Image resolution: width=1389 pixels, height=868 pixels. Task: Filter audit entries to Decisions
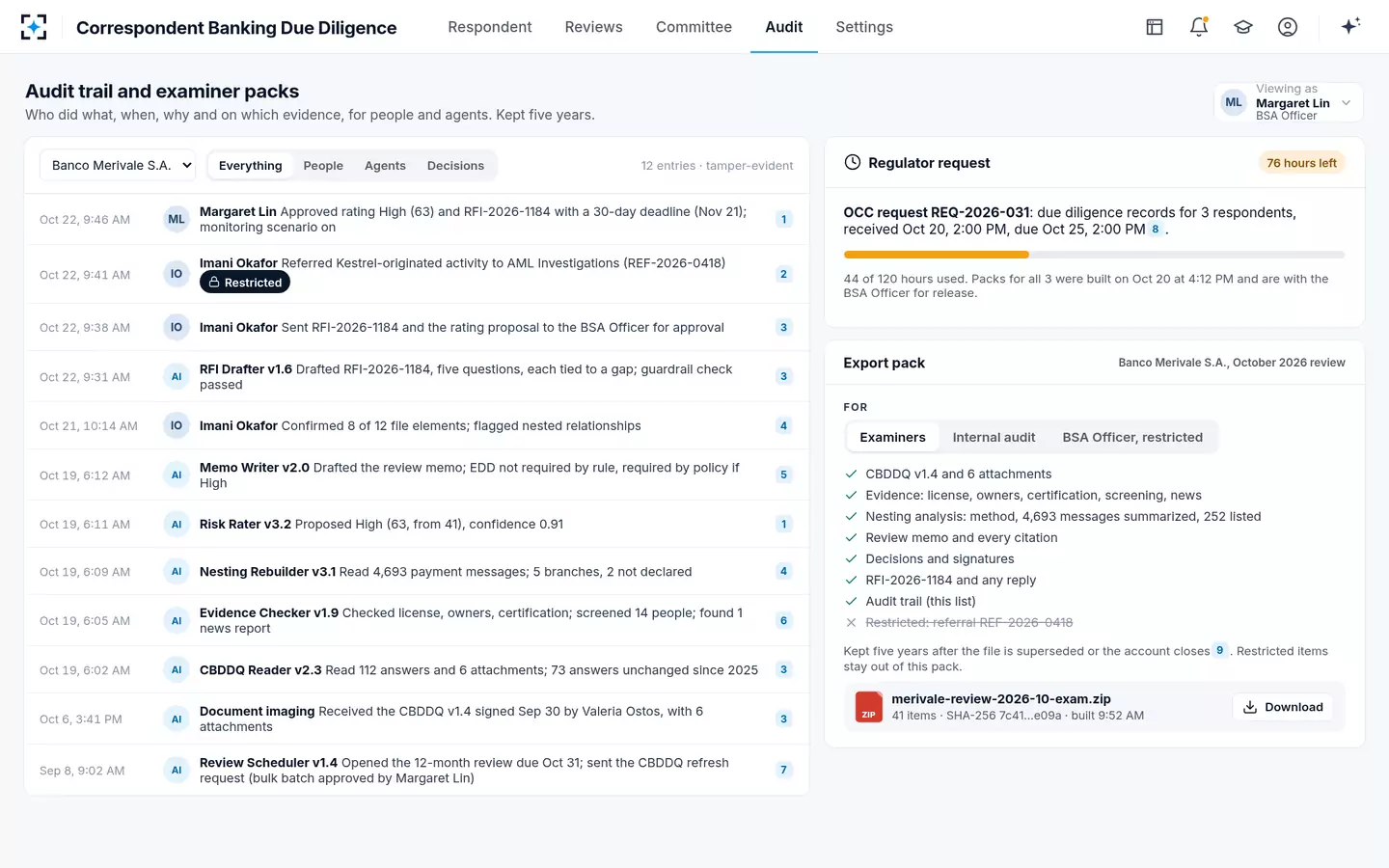455,166
